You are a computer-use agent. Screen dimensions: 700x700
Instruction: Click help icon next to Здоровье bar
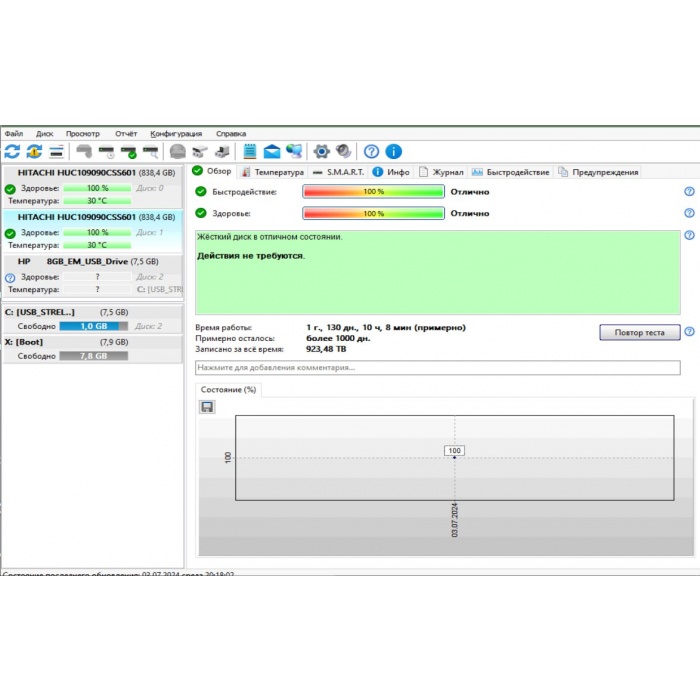click(x=689, y=213)
